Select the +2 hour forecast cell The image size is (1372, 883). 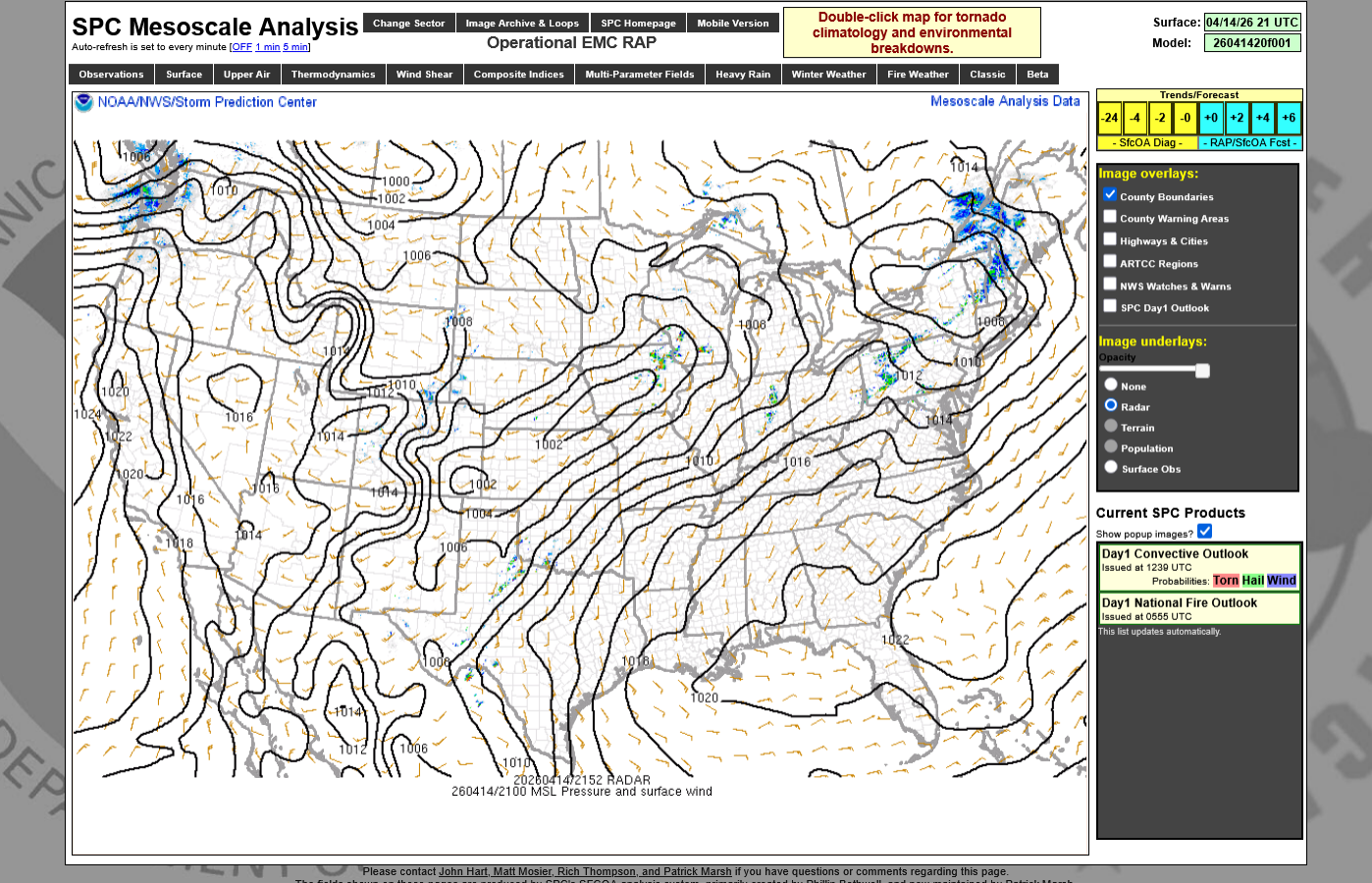[x=1237, y=118]
